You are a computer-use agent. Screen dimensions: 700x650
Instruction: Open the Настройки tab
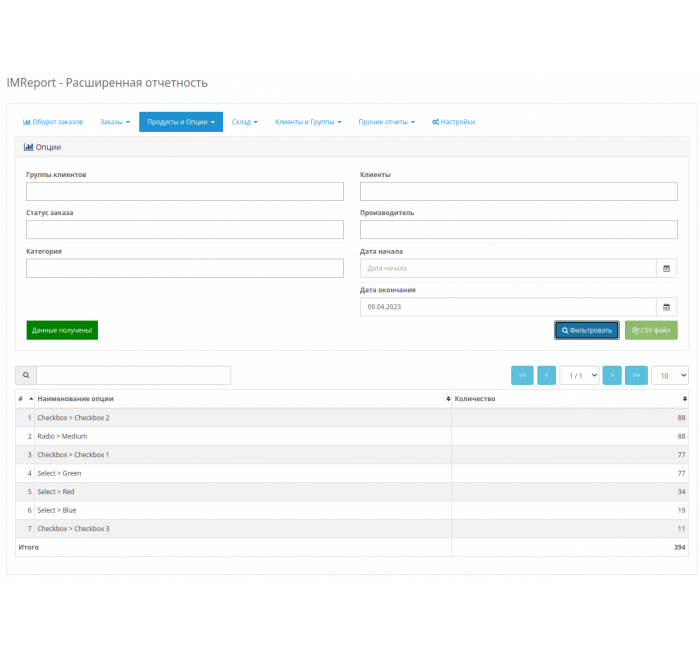(x=454, y=122)
